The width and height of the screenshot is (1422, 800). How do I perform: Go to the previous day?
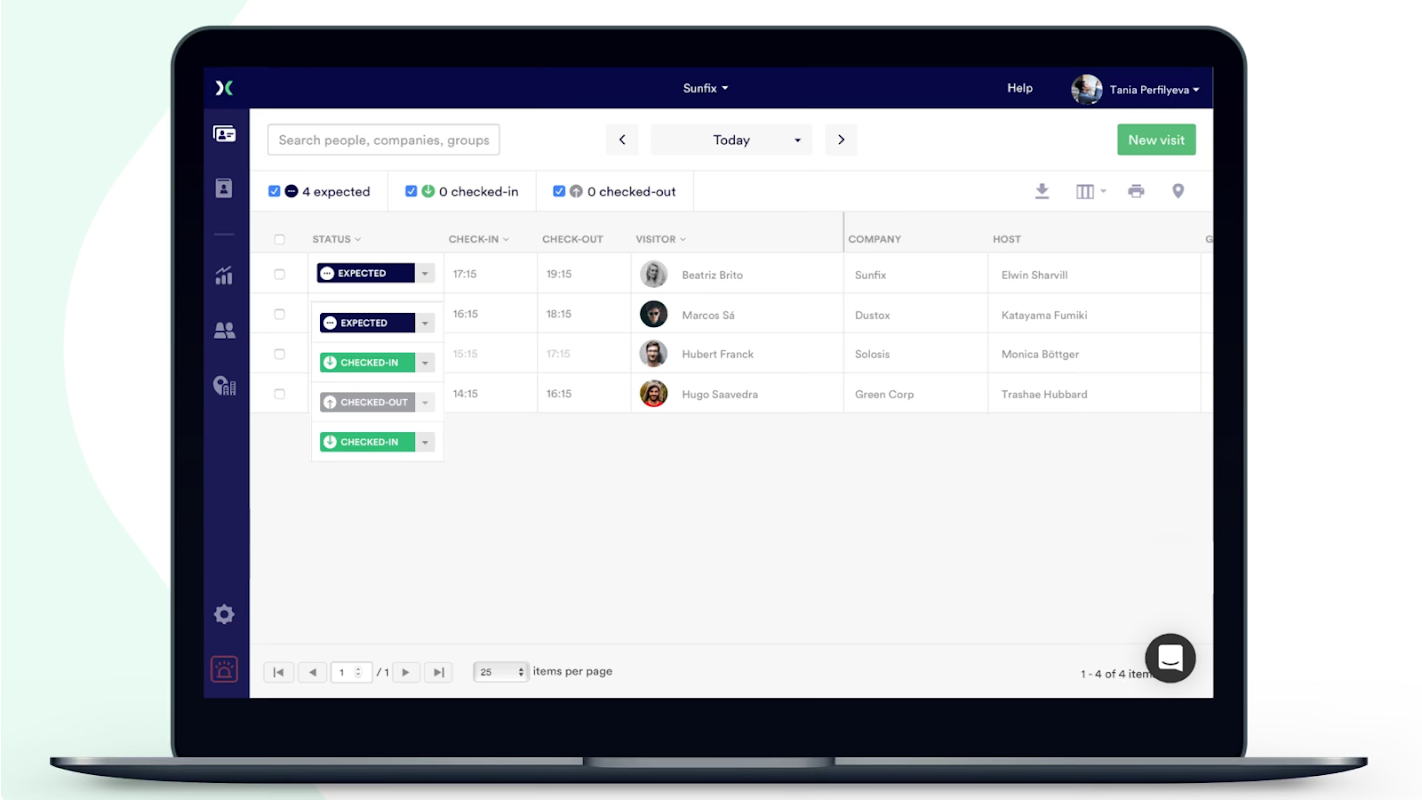pos(622,140)
